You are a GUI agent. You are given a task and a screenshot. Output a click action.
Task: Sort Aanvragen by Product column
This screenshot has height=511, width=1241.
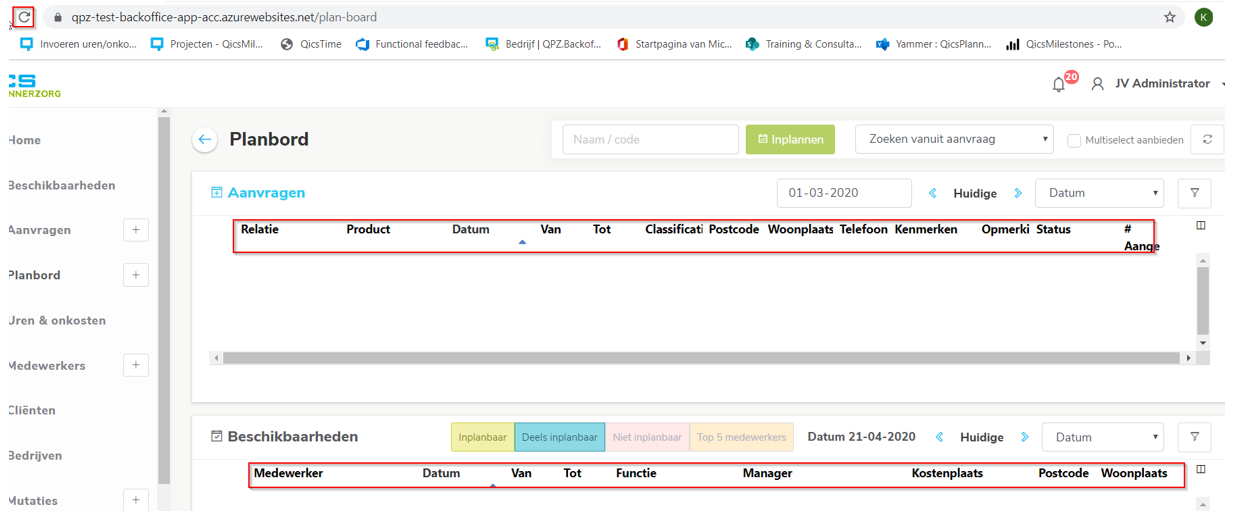(368, 229)
